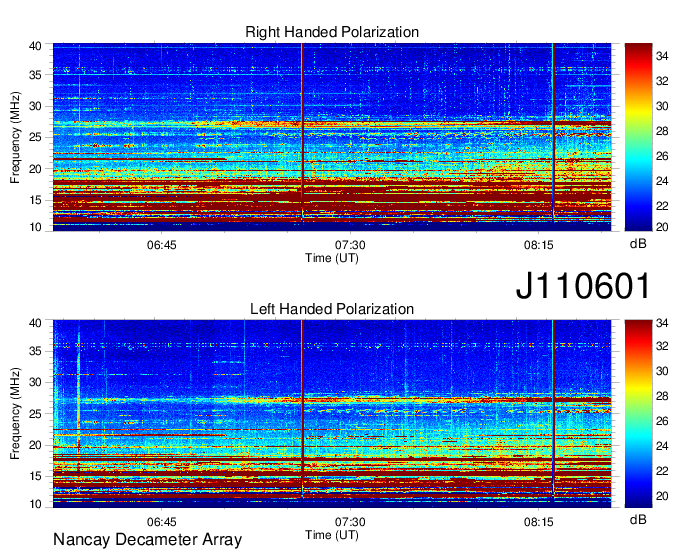The width and height of the screenshot is (680, 552).
Task: Click the 'Time (UT)' label under the top plot
Action: (332, 258)
